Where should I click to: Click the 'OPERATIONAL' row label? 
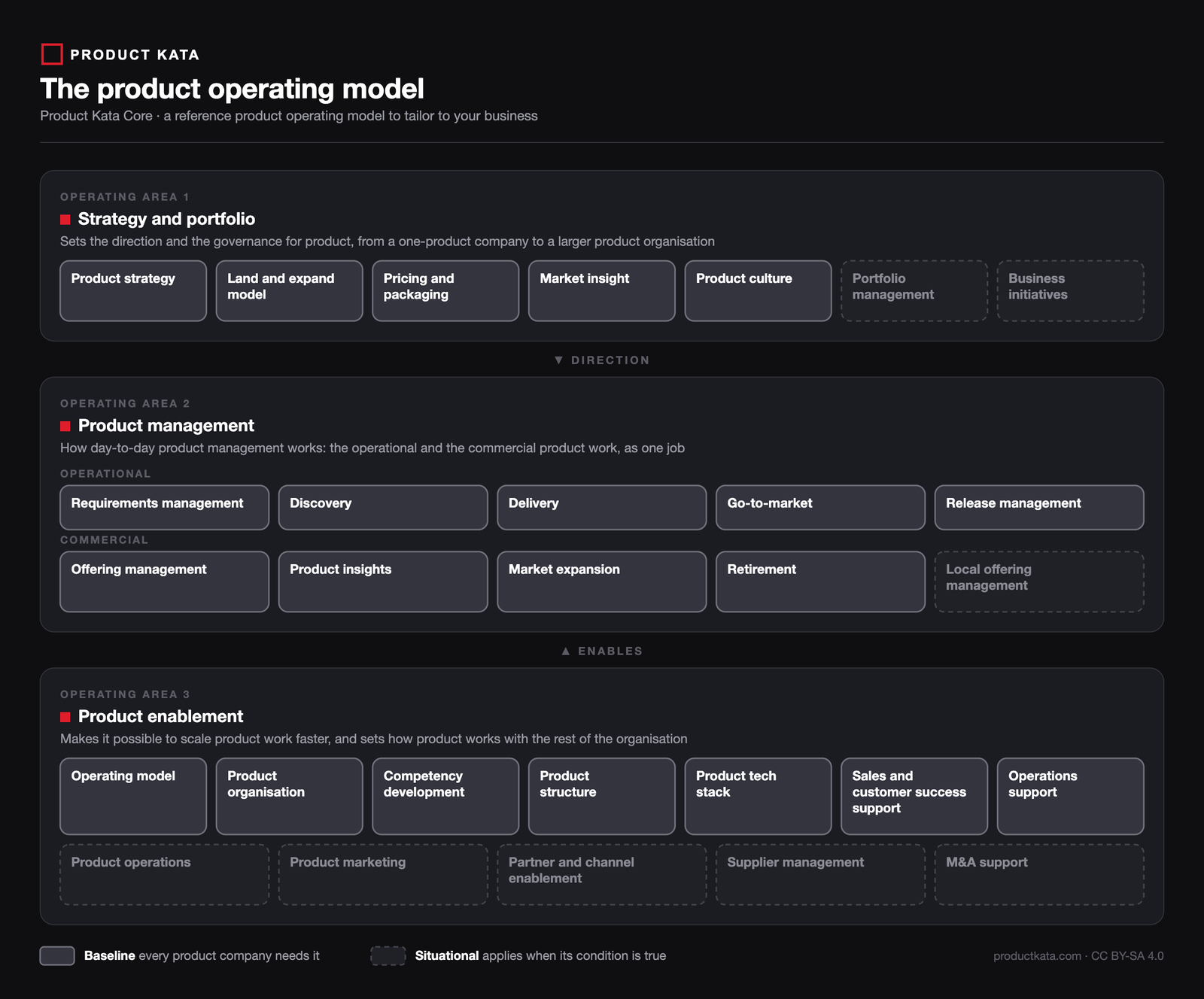click(x=105, y=474)
